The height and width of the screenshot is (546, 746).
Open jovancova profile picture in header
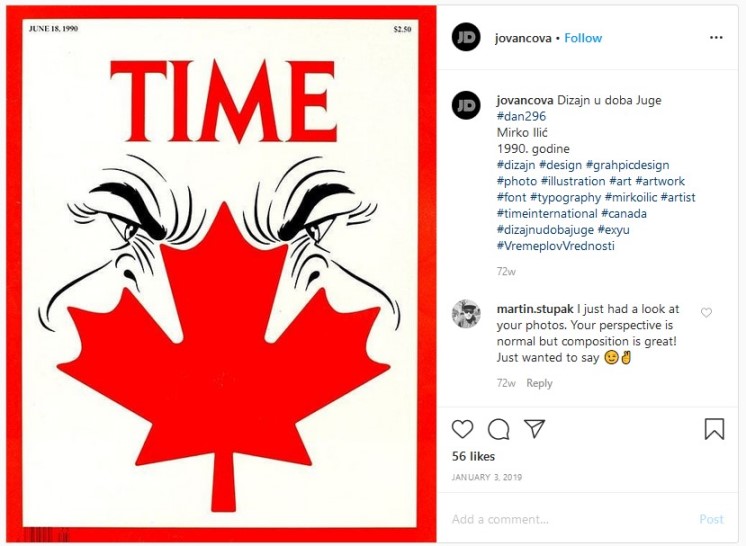coord(466,37)
